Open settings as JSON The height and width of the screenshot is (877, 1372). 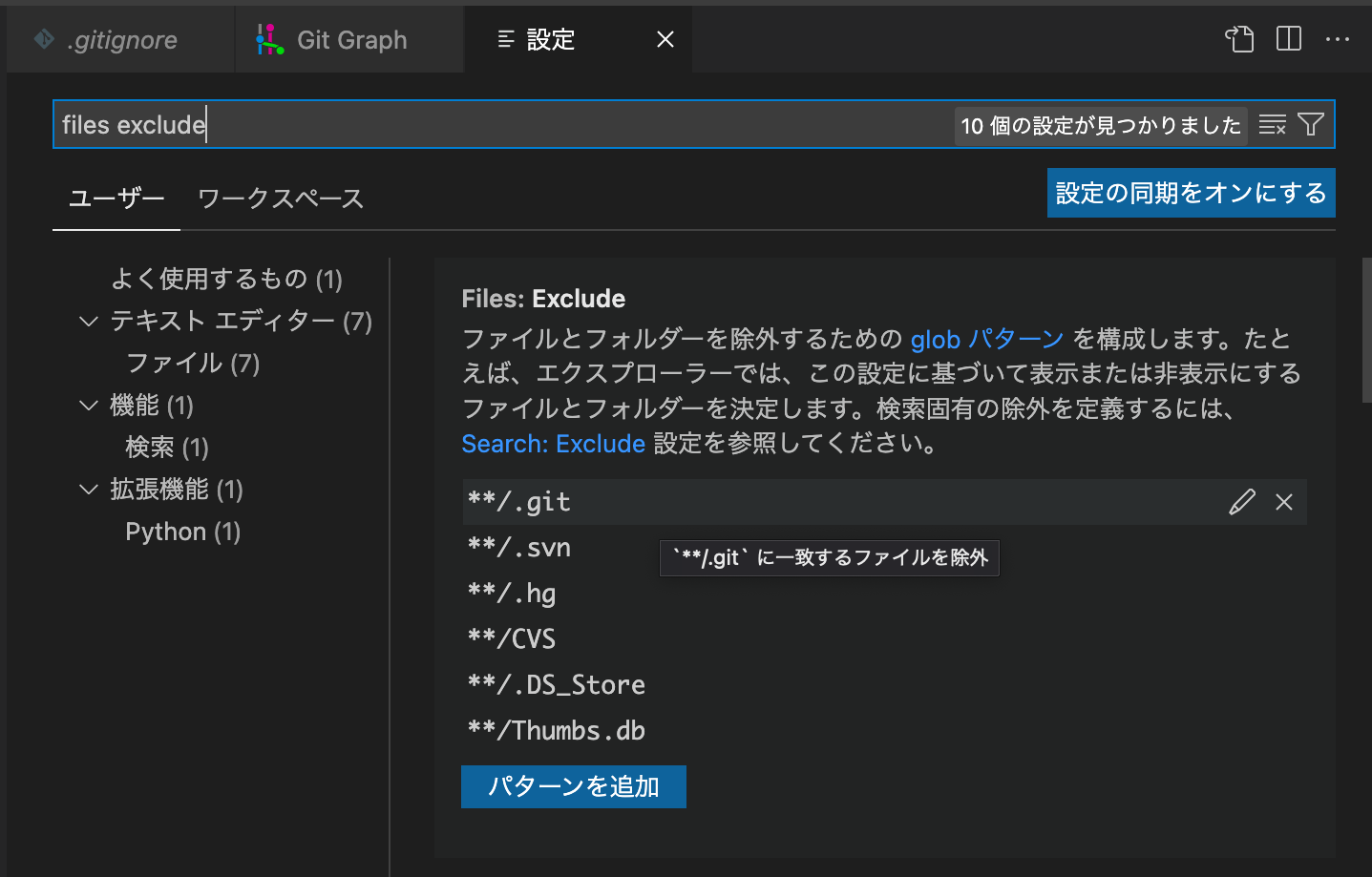(x=1239, y=39)
